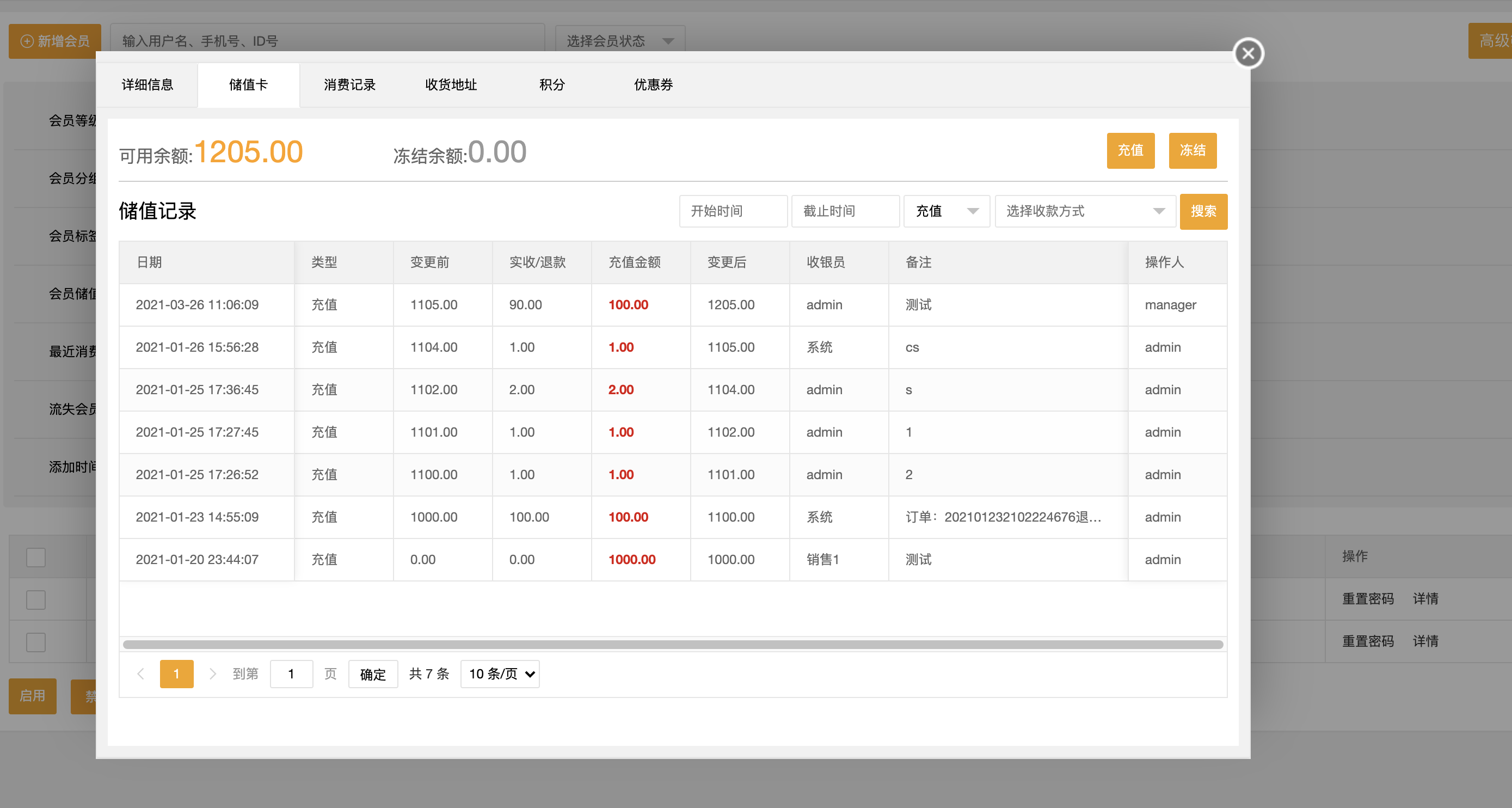This screenshot has width=1512, height=808.
Task: Select row dated 2021-01-25 17:26:52
Action: coord(673,474)
